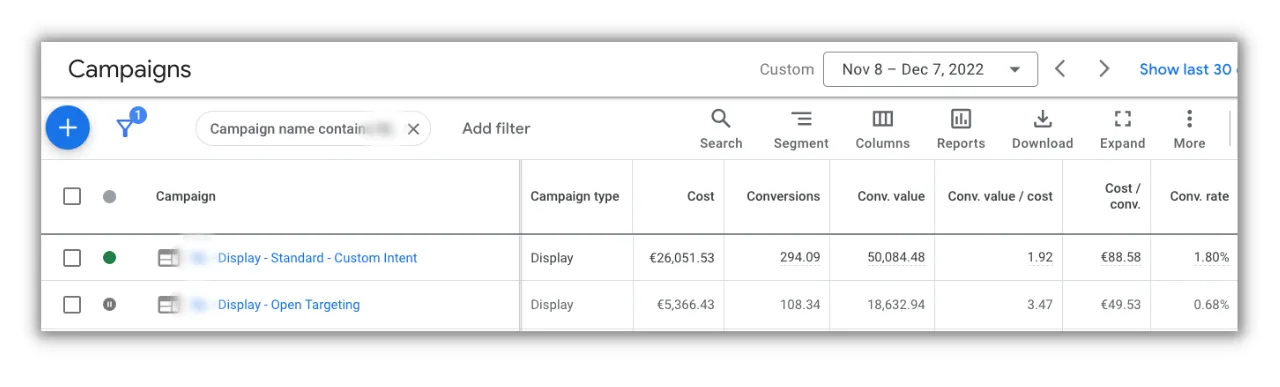Click the Custom label beside date range
The image size is (1280, 387).
[x=787, y=70]
